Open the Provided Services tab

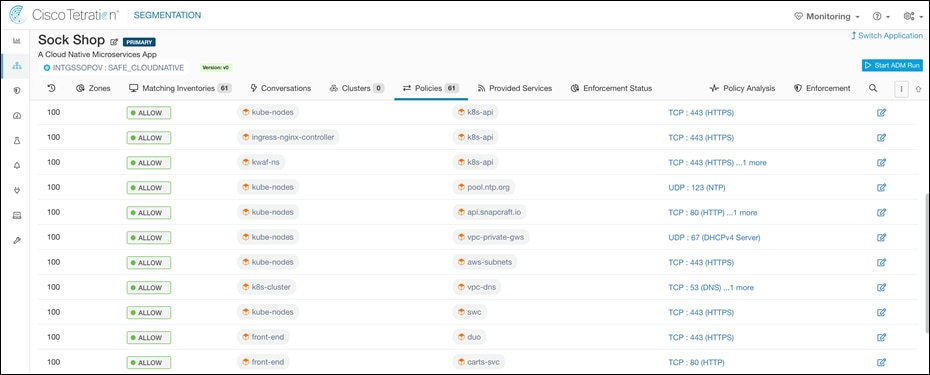click(x=515, y=88)
